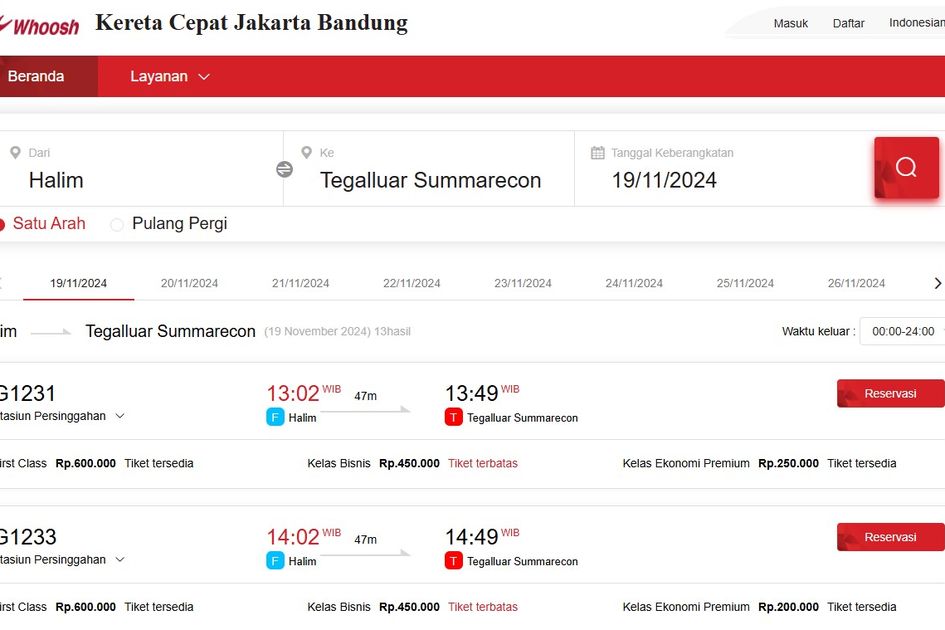The image size is (945, 630).
Task: Click G1231 Tiket terbatas label
Action: [483, 464]
